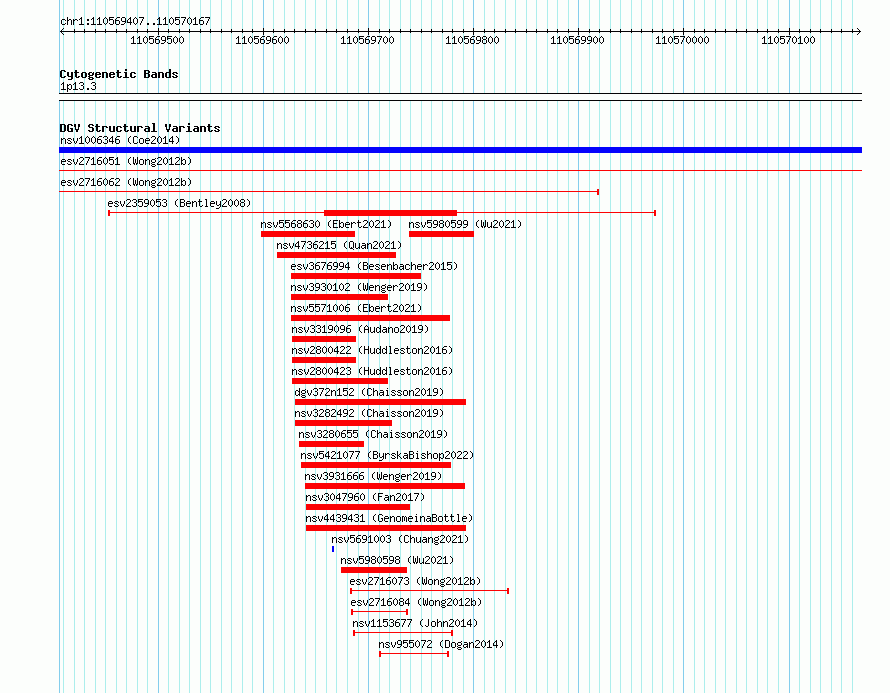890x693 pixels.
Task: Select the red bar under nsv5980599
Action: [x=441, y=234]
